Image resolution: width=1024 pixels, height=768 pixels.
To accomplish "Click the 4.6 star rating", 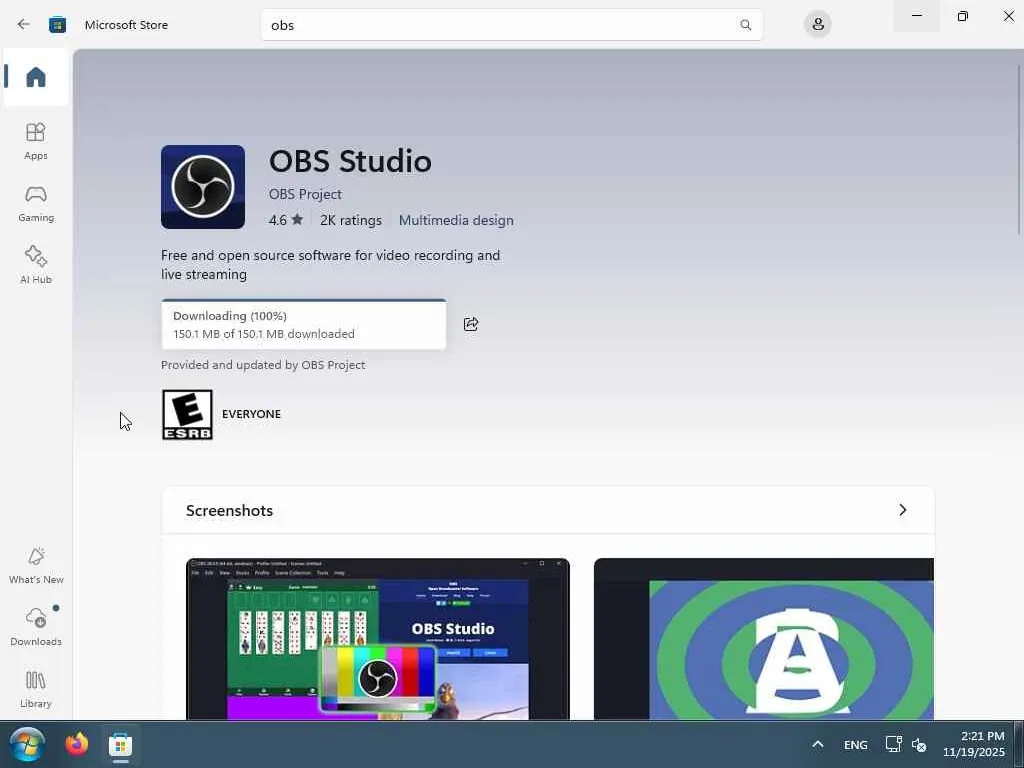I will [285, 220].
